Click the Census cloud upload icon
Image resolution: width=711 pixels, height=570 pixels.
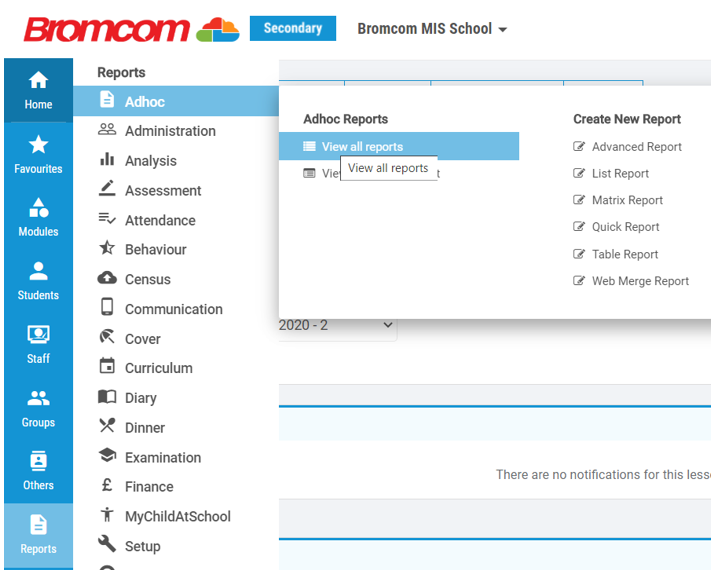(x=107, y=277)
